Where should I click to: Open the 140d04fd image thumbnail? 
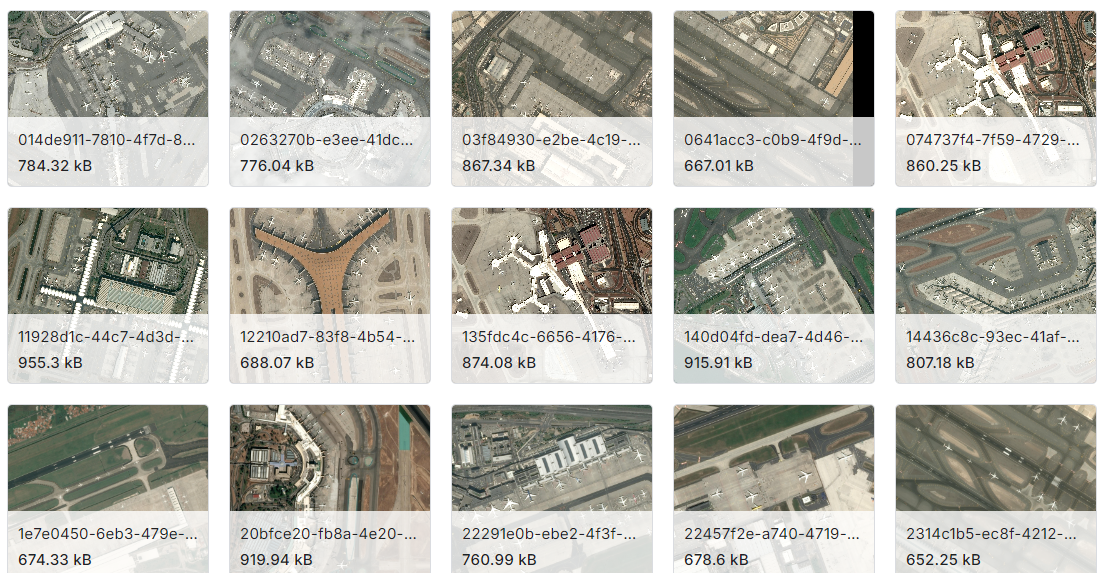point(774,261)
